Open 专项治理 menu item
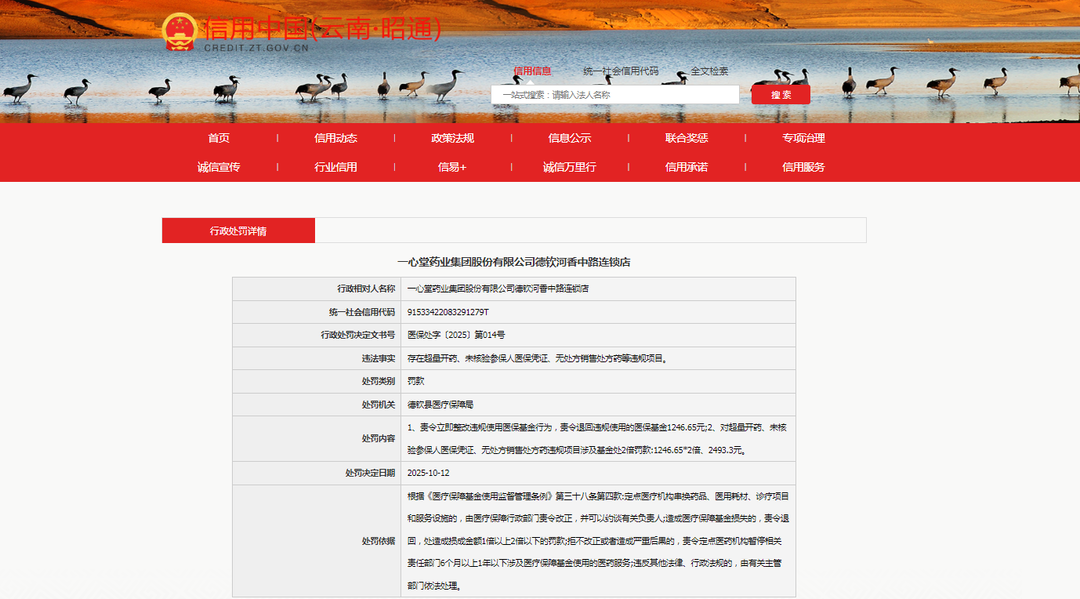The height and width of the screenshot is (599, 1080). [x=803, y=138]
